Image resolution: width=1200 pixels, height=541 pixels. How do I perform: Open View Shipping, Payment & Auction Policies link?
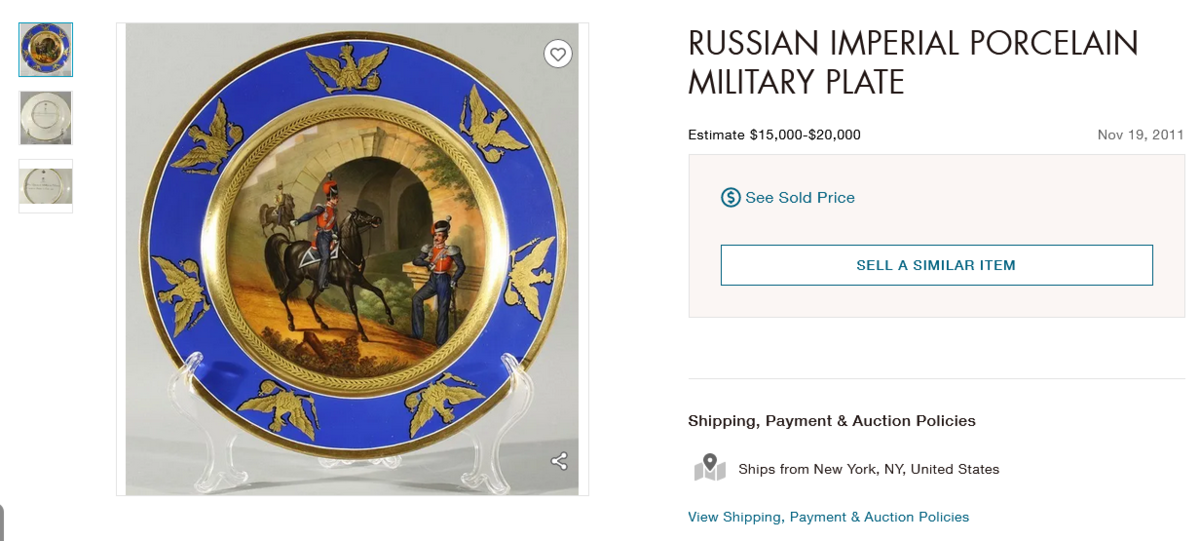coord(828,517)
